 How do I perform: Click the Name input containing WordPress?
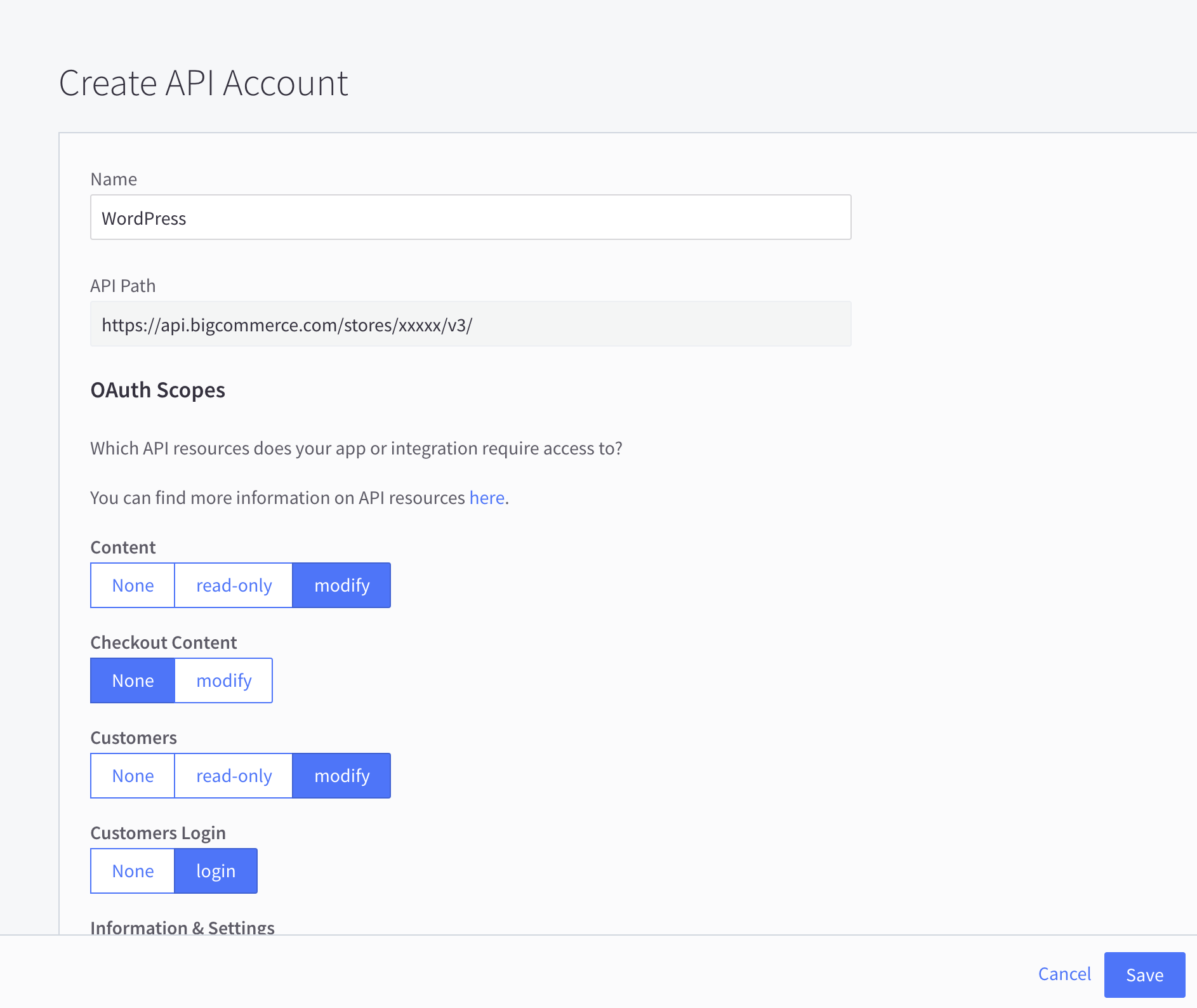[470, 217]
